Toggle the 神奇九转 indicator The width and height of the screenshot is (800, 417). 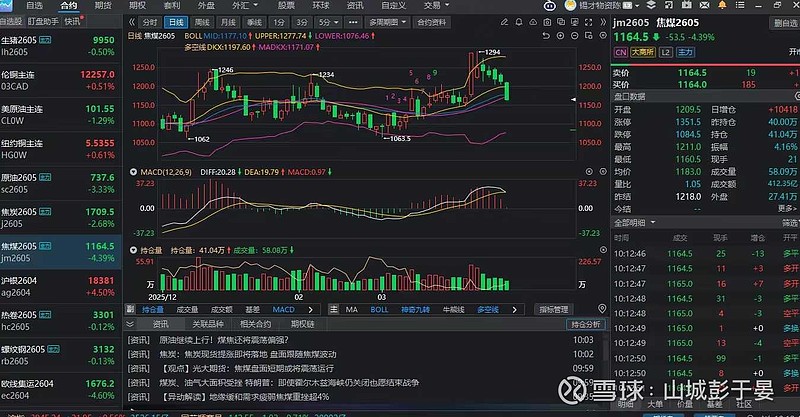coord(415,309)
